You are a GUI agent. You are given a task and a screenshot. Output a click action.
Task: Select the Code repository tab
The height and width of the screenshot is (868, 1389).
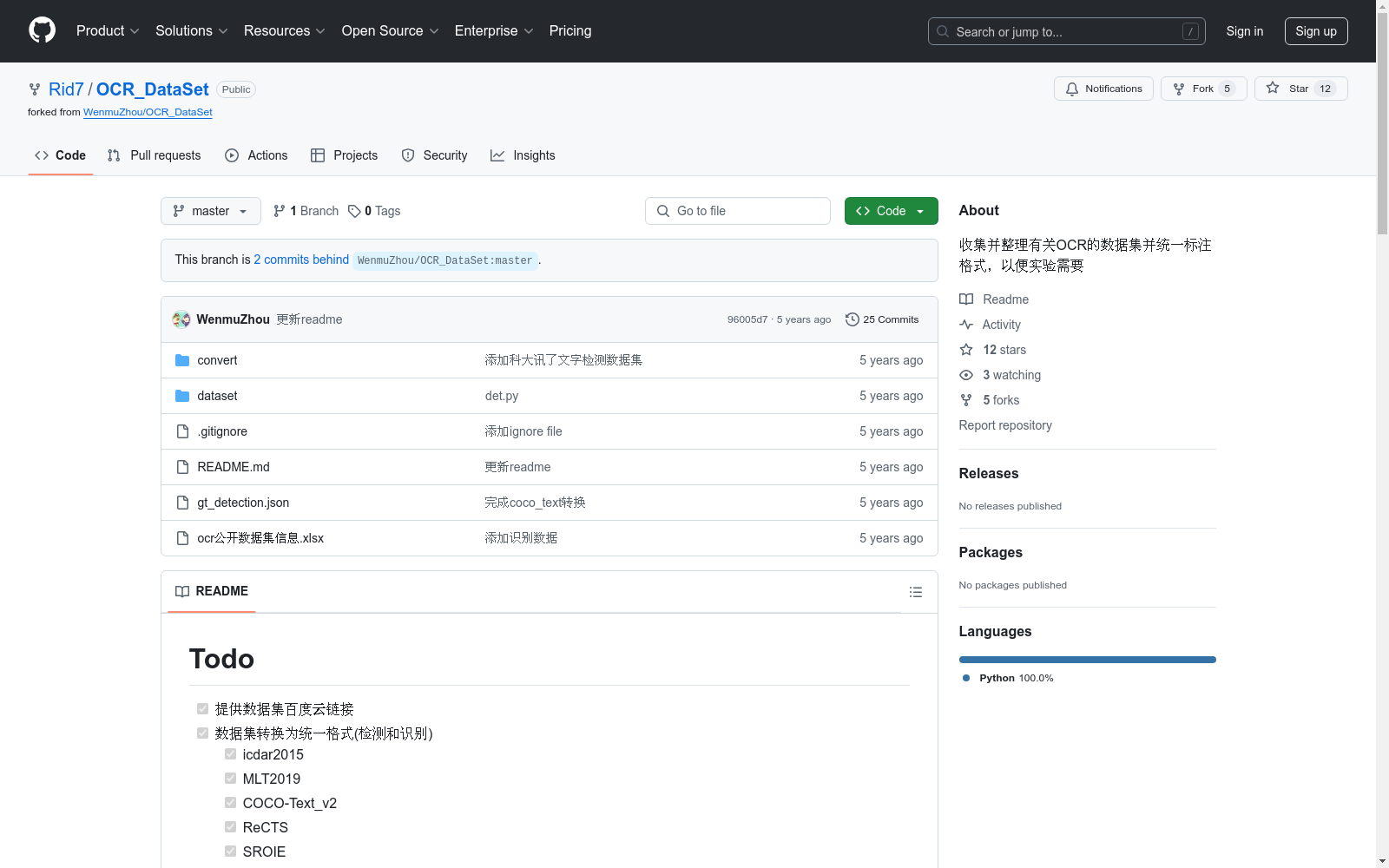[61, 155]
